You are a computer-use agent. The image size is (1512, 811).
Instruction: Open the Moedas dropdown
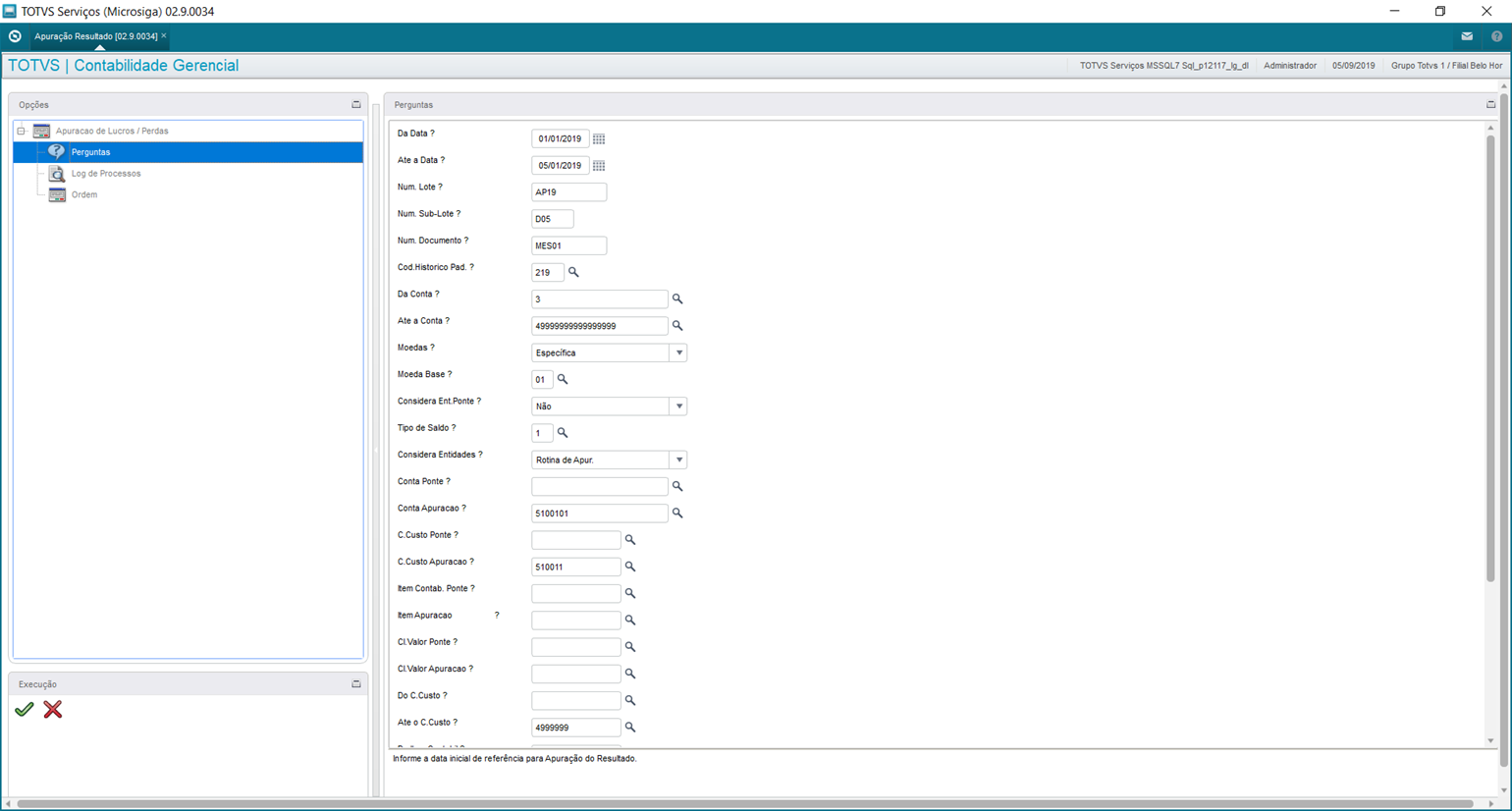click(678, 352)
